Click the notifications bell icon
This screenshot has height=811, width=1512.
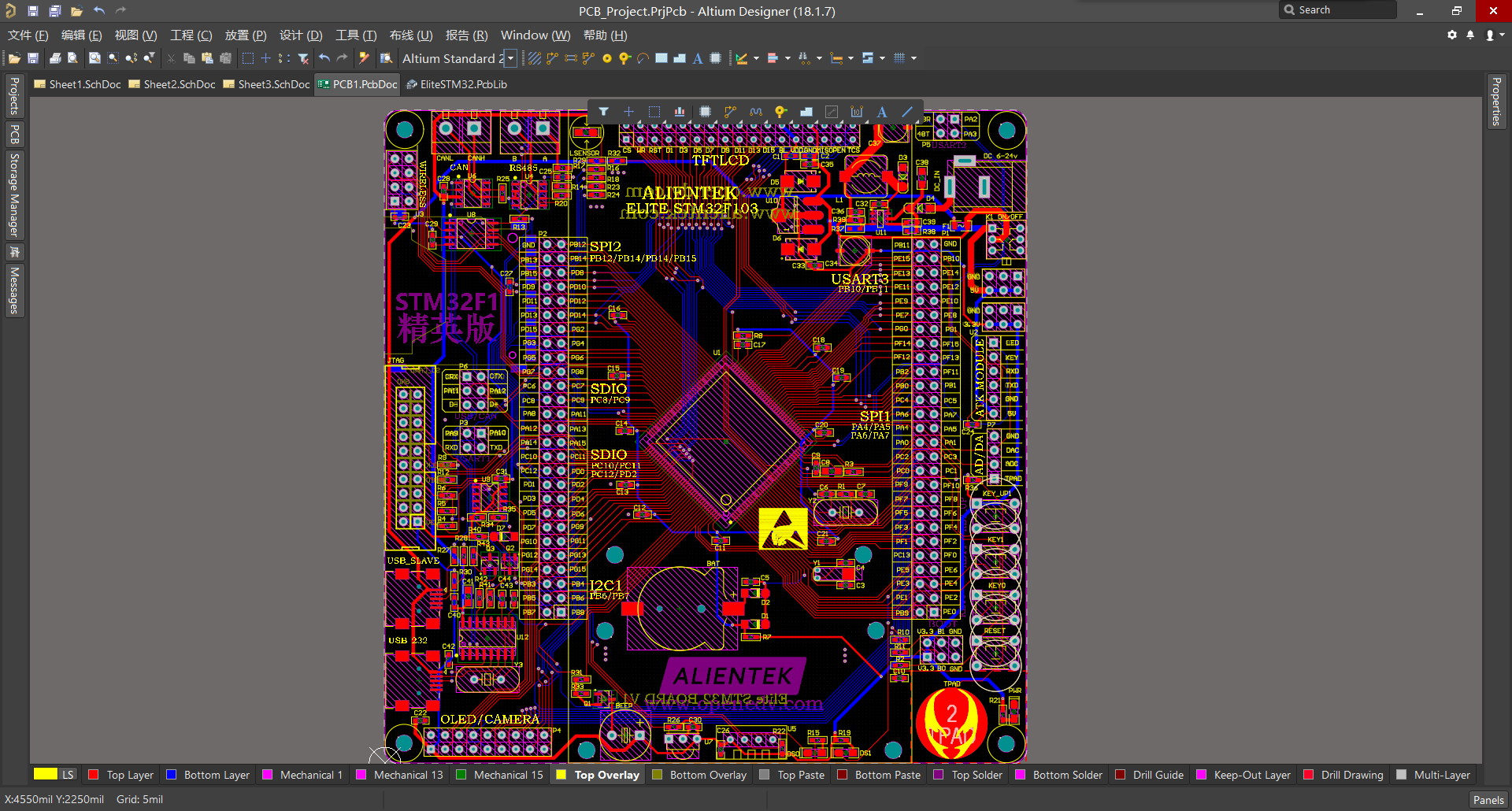pos(1470,35)
